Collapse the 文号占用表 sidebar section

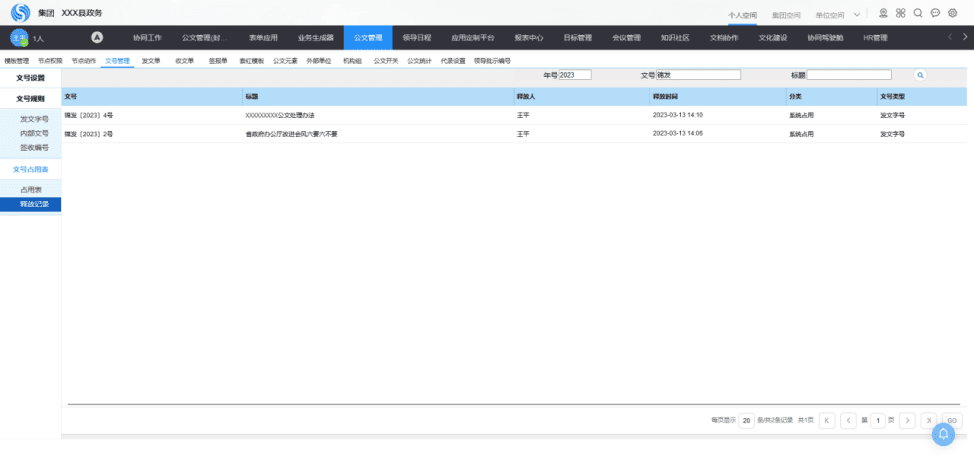pyautogui.click(x=30, y=169)
